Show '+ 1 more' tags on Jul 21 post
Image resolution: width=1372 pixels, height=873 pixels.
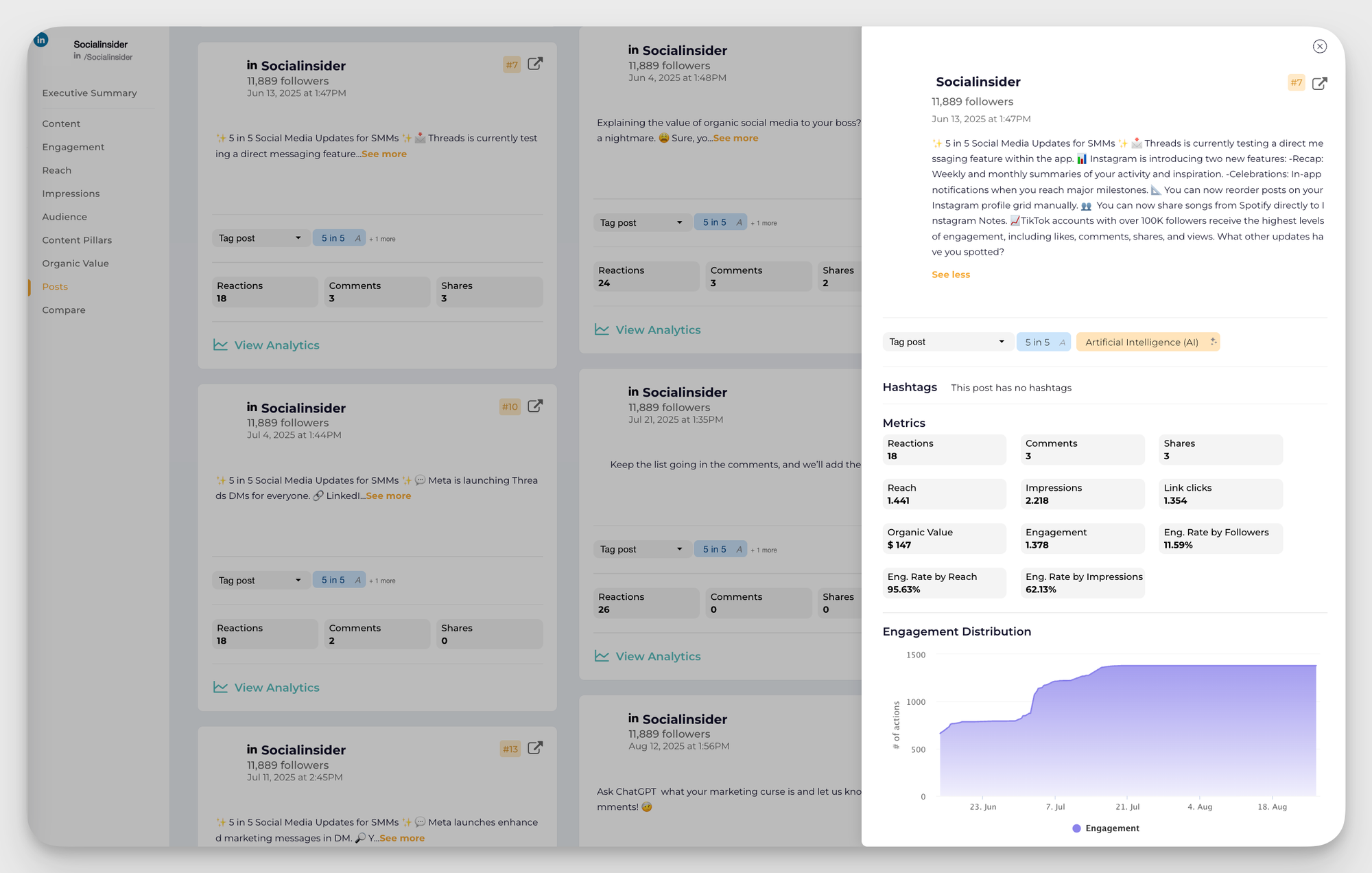(x=764, y=550)
